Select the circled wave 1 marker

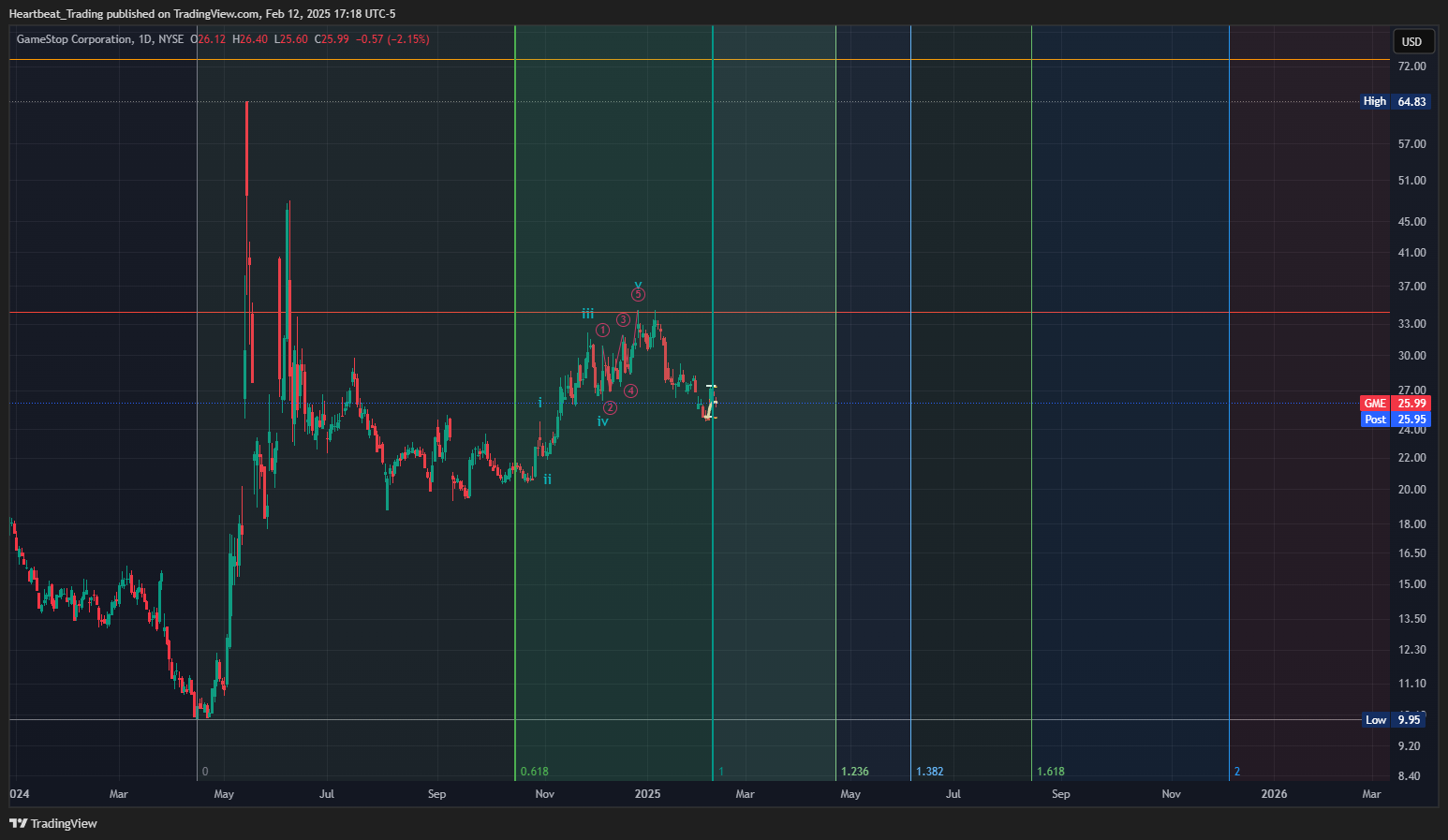click(x=603, y=330)
